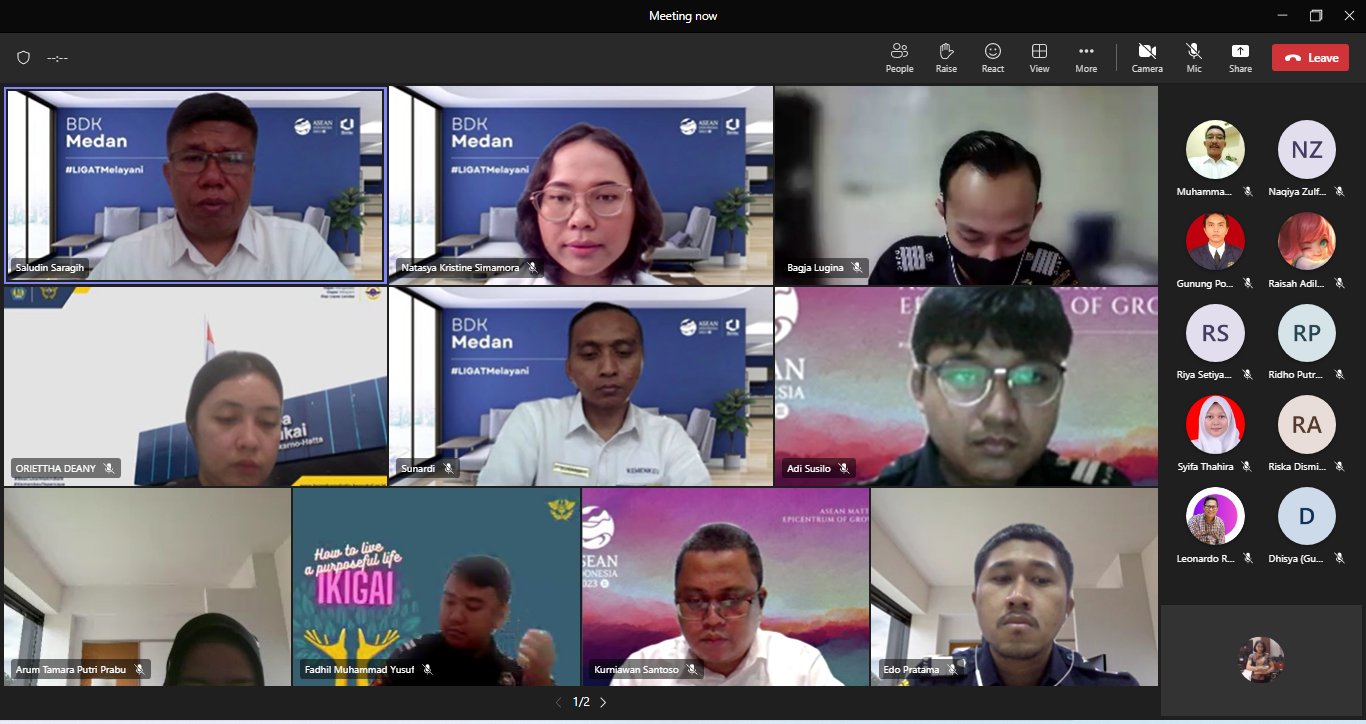Click the shield security icon
The image size is (1366, 724).
[x=24, y=58]
